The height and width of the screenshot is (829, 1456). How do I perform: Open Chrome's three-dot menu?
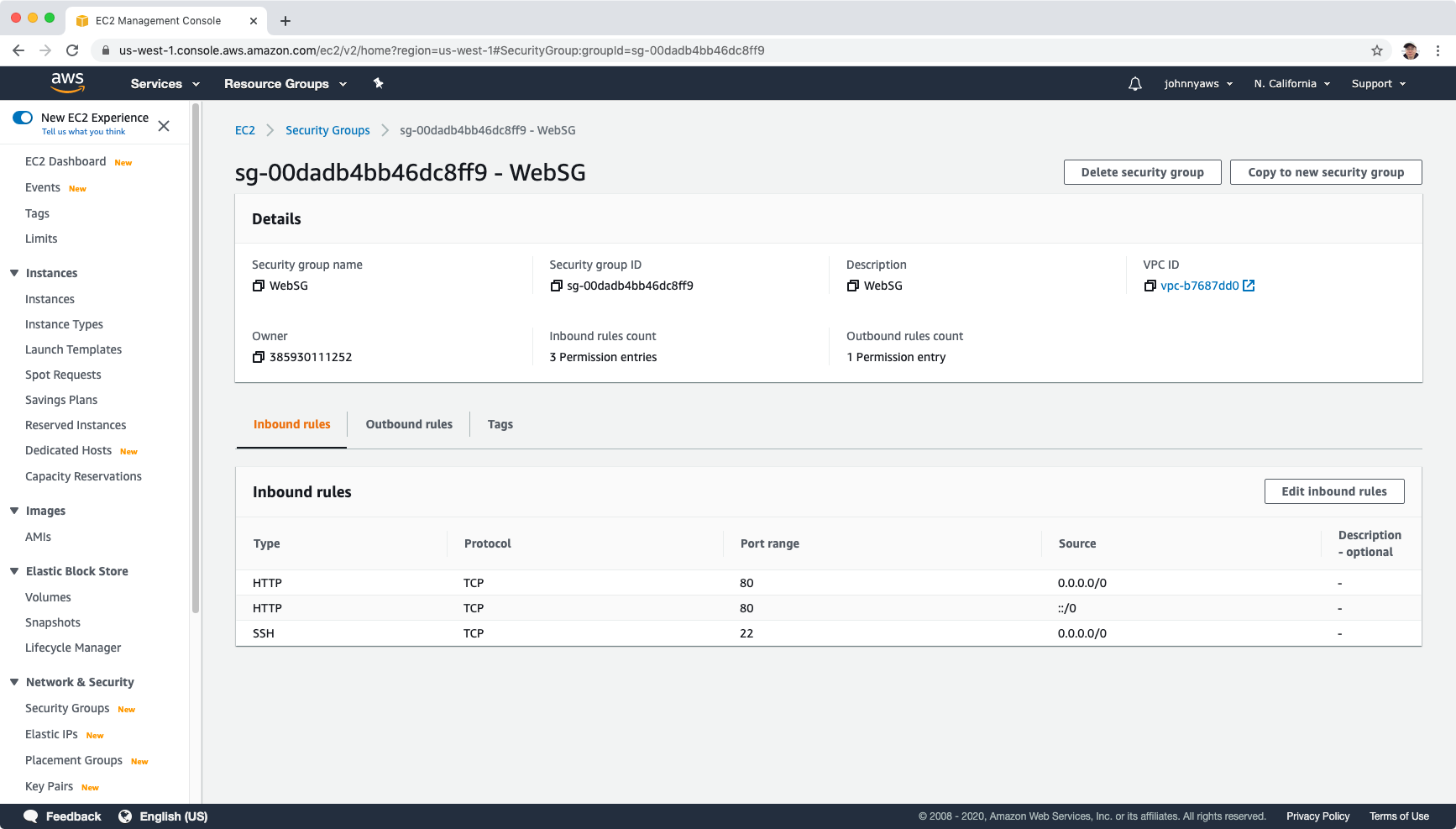click(1438, 50)
